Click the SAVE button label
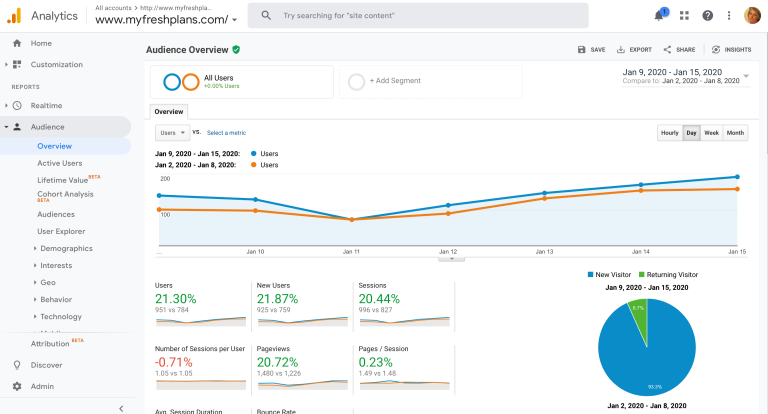 [x=598, y=49]
